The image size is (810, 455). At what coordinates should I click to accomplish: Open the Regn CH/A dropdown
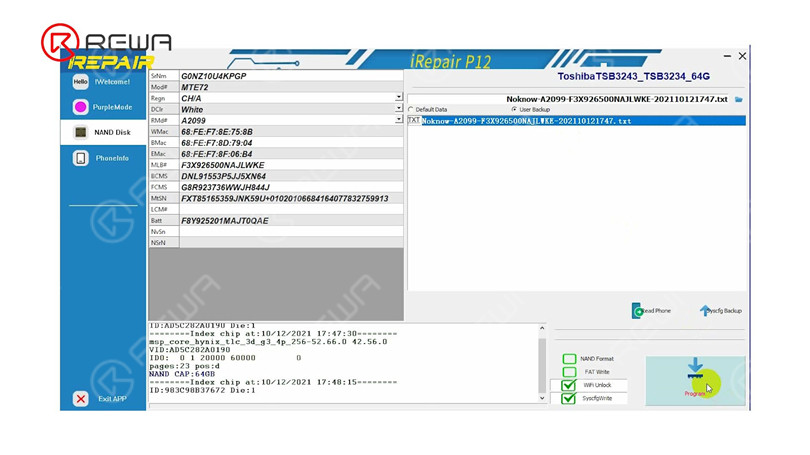399,97
